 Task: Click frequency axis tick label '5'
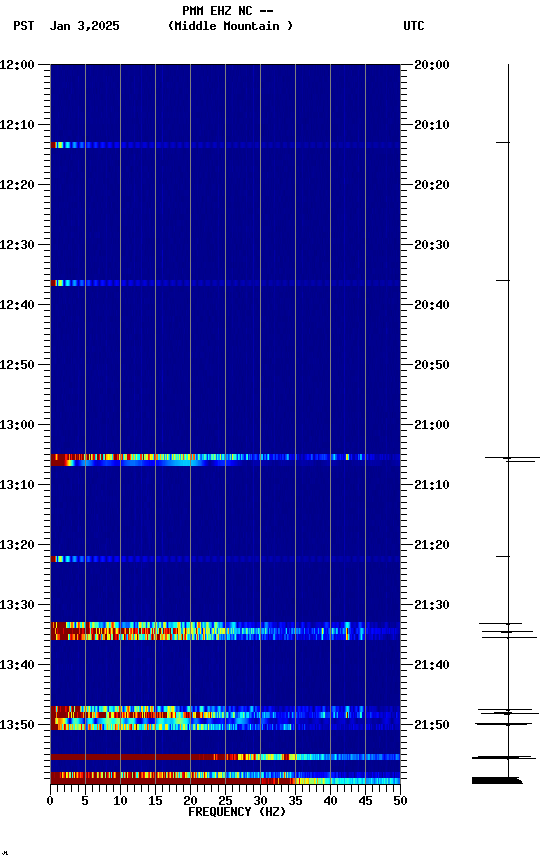85,801
